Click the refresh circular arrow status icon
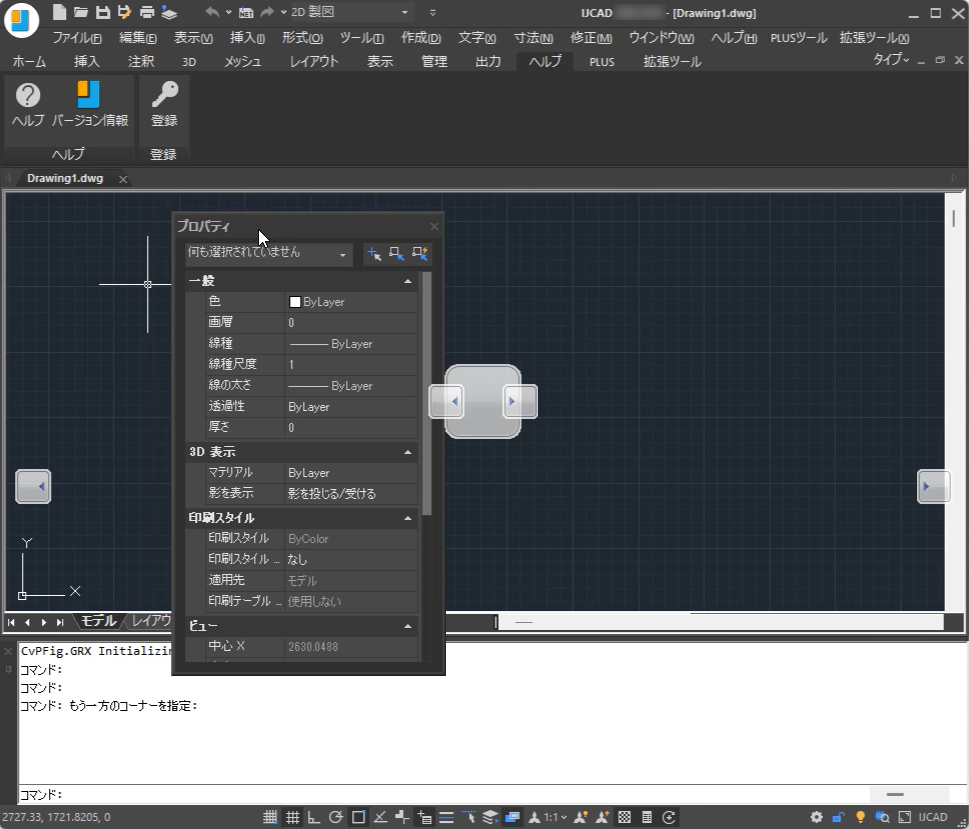The height and width of the screenshot is (829, 969). coord(669,817)
